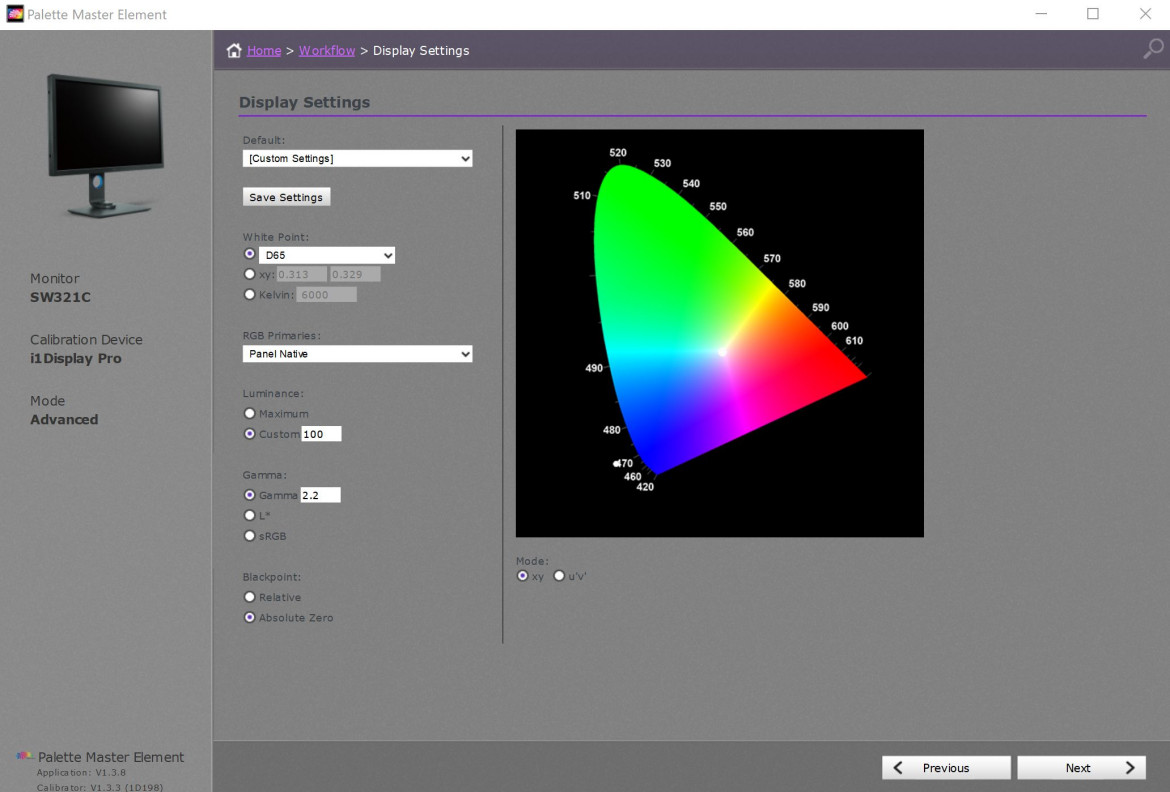This screenshot has height=792, width=1170.
Task: Click the white point x value field 0.313
Action: pyautogui.click(x=301, y=275)
